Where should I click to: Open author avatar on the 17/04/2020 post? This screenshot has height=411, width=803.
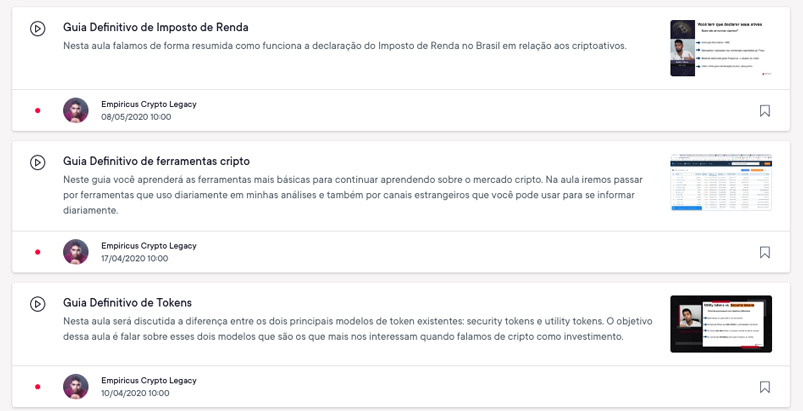tap(76, 252)
